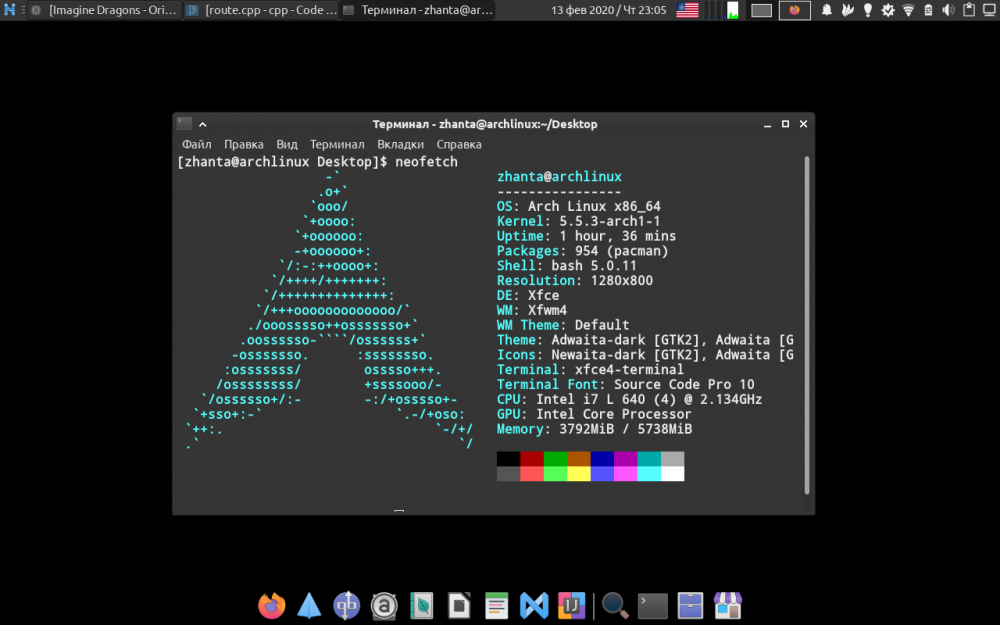The width and height of the screenshot is (1000, 625).
Task: Click the dark red color block
Action: pyautogui.click(x=532, y=459)
